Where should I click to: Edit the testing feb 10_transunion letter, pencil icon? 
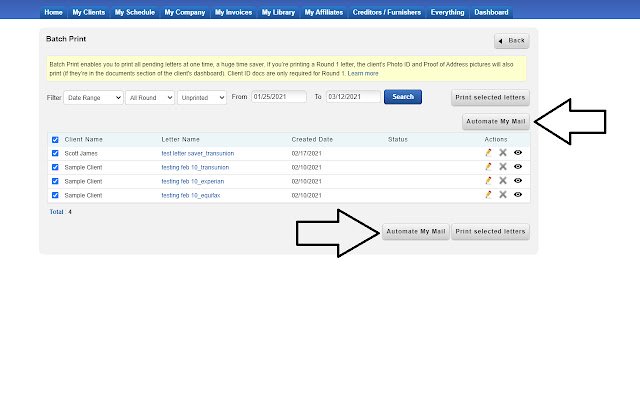point(488,167)
